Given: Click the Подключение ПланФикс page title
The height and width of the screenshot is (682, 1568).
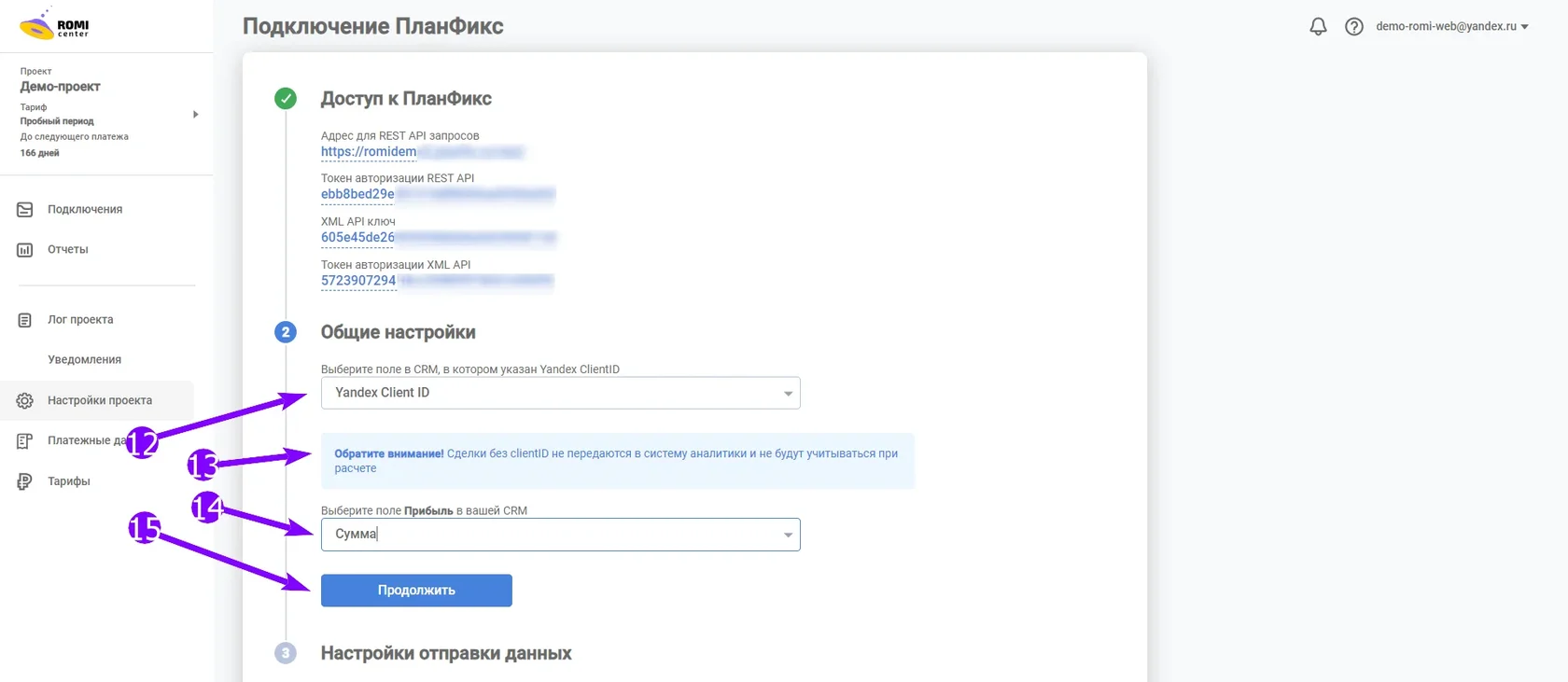Looking at the screenshot, I should point(373,26).
